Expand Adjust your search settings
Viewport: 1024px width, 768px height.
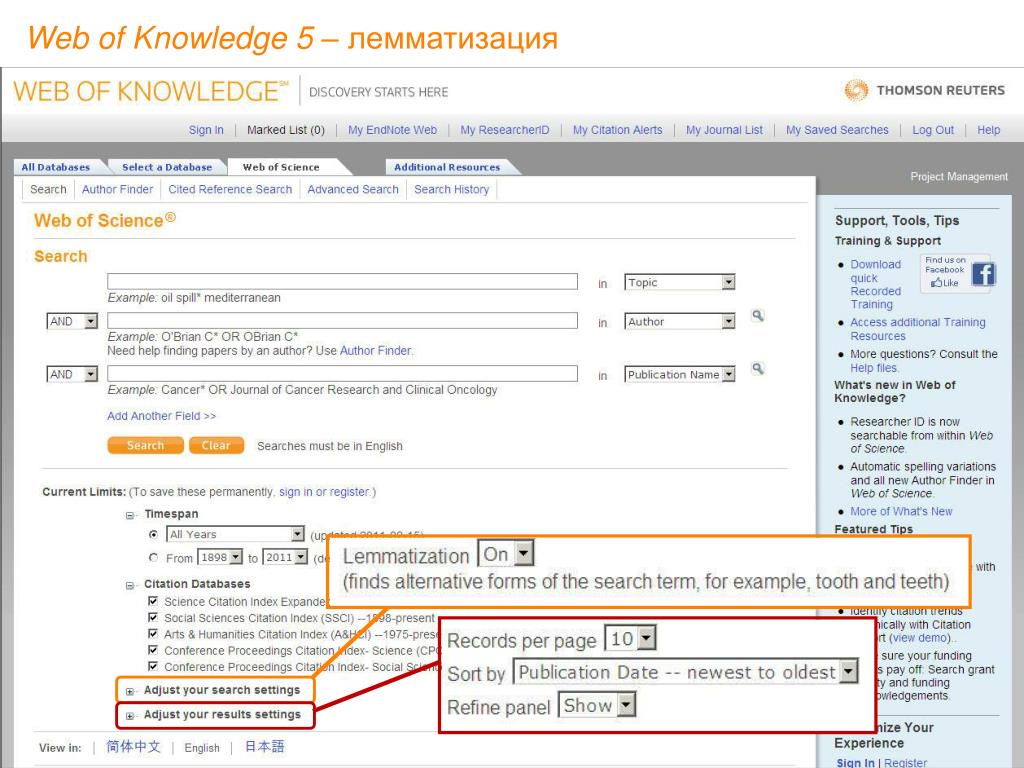coord(129,691)
